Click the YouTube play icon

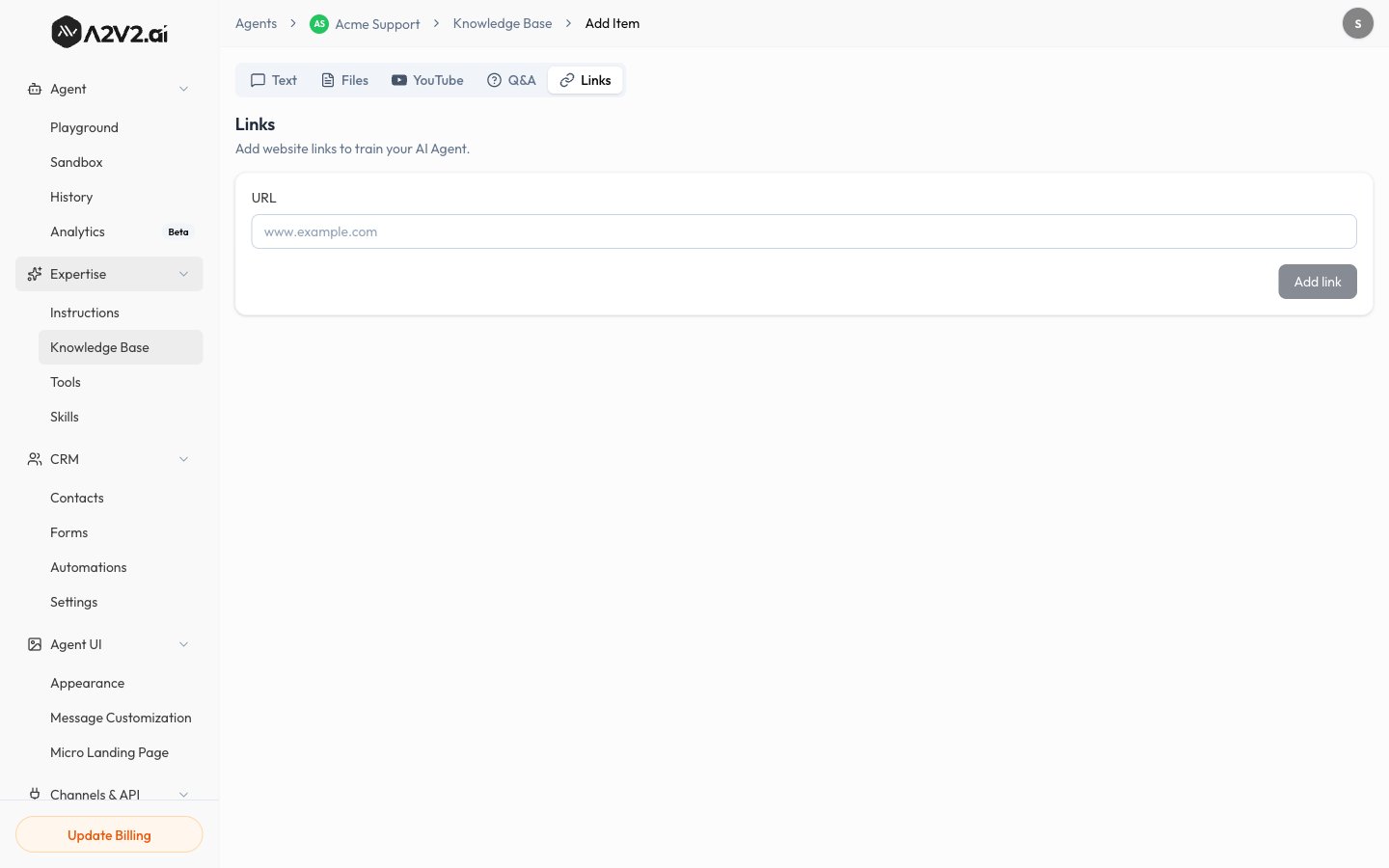399,80
